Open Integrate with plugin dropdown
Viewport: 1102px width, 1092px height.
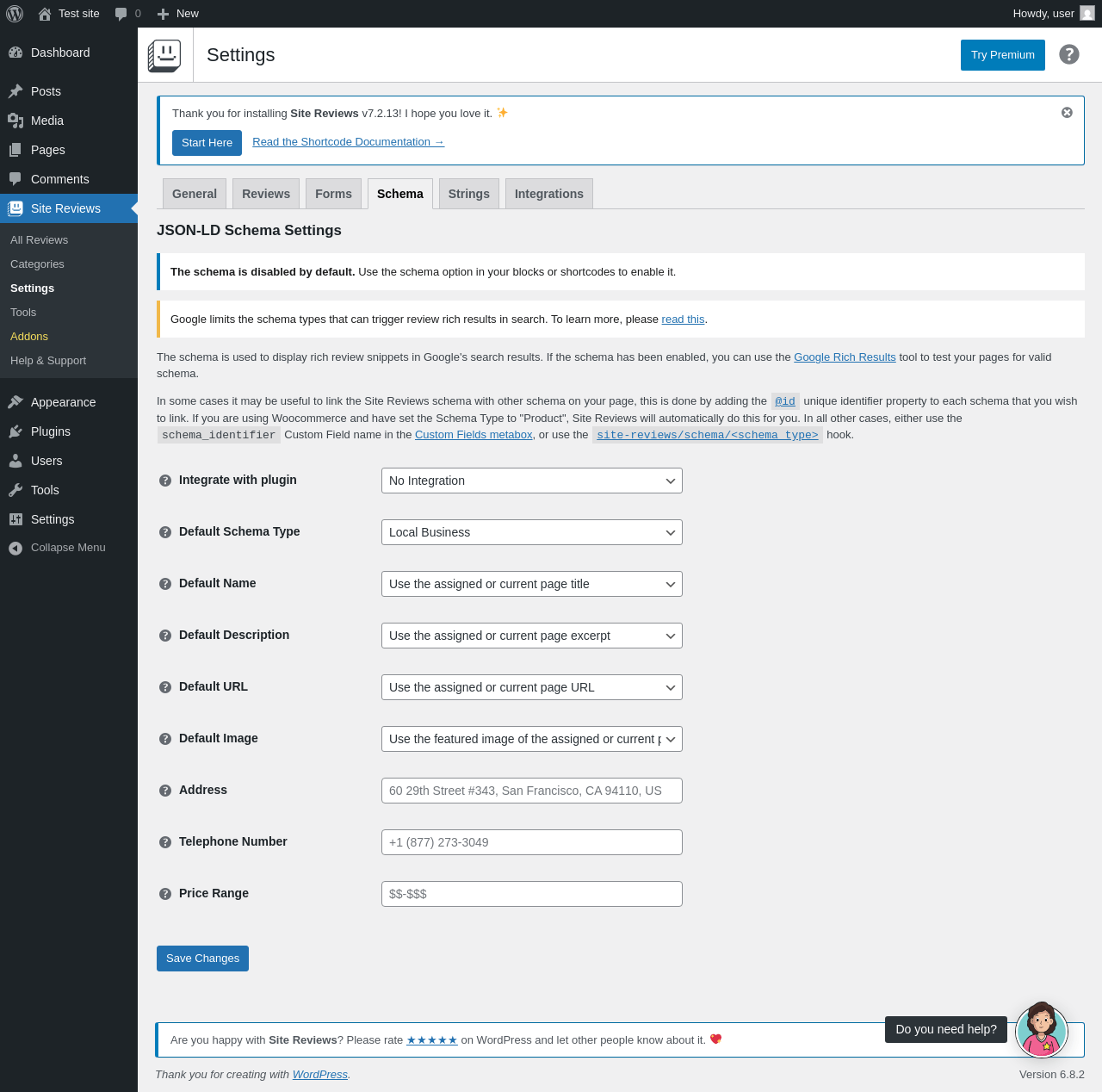(x=532, y=481)
